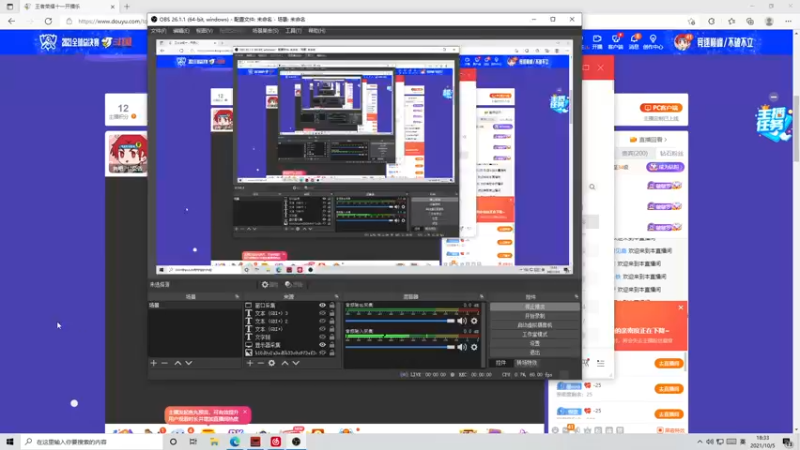Click 启动虚拟摄像机 in OBS controls

click(x=535, y=325)
